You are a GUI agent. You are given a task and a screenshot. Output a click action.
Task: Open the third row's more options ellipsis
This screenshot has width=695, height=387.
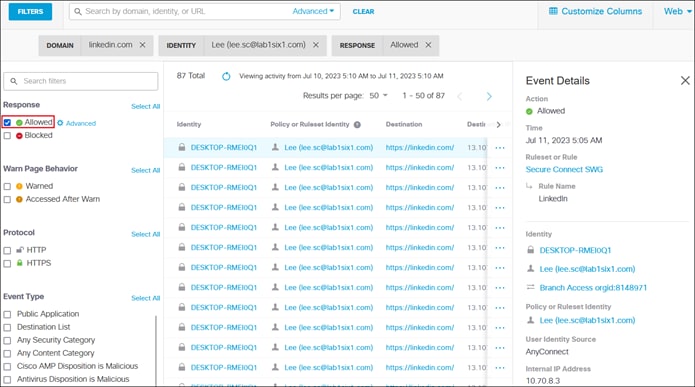500,188
